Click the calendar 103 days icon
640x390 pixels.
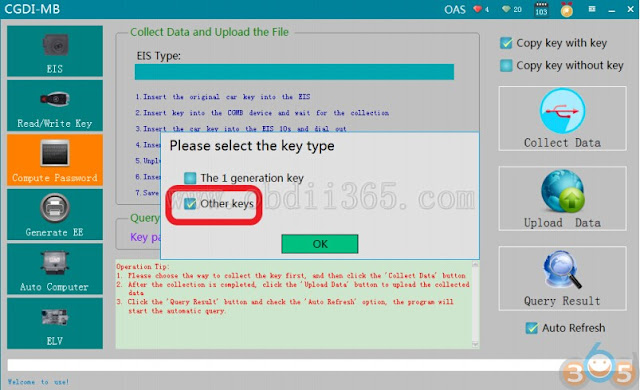click(x=541, y=9)
